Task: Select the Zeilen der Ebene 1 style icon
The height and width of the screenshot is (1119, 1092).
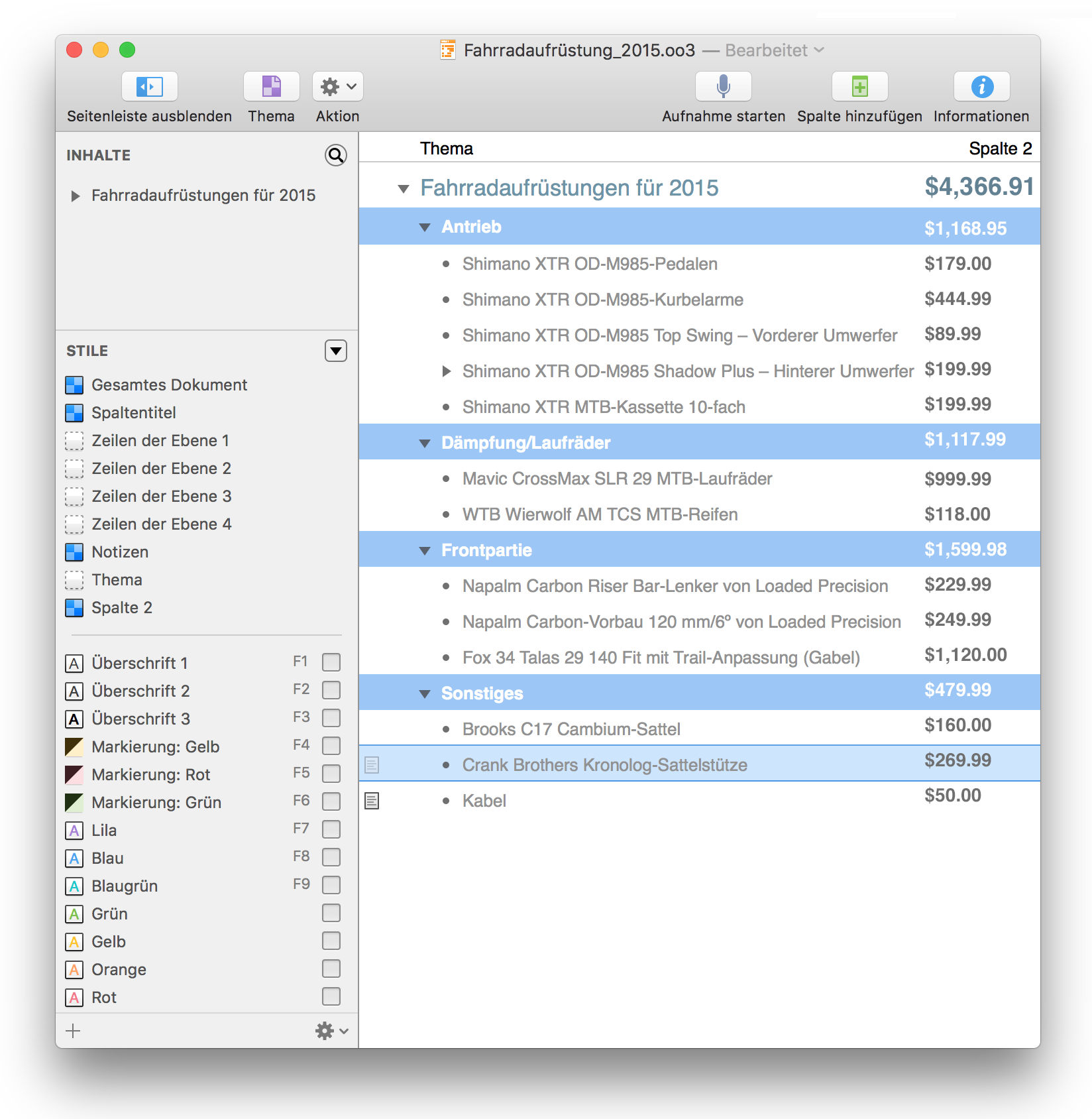Action: coord(74,441)
